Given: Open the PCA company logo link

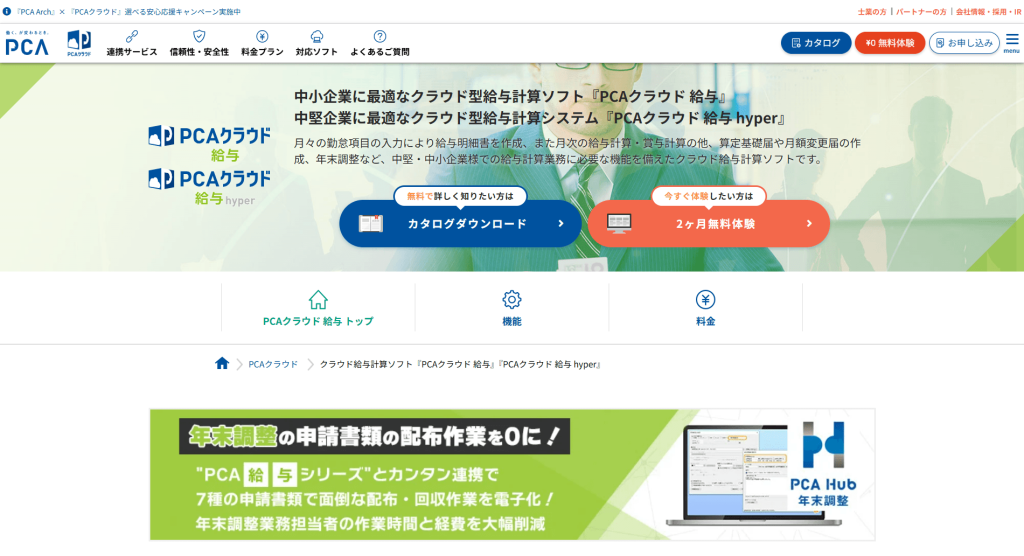Looking at the screenshot, I should pyautogui.click(x=27, y=43).
